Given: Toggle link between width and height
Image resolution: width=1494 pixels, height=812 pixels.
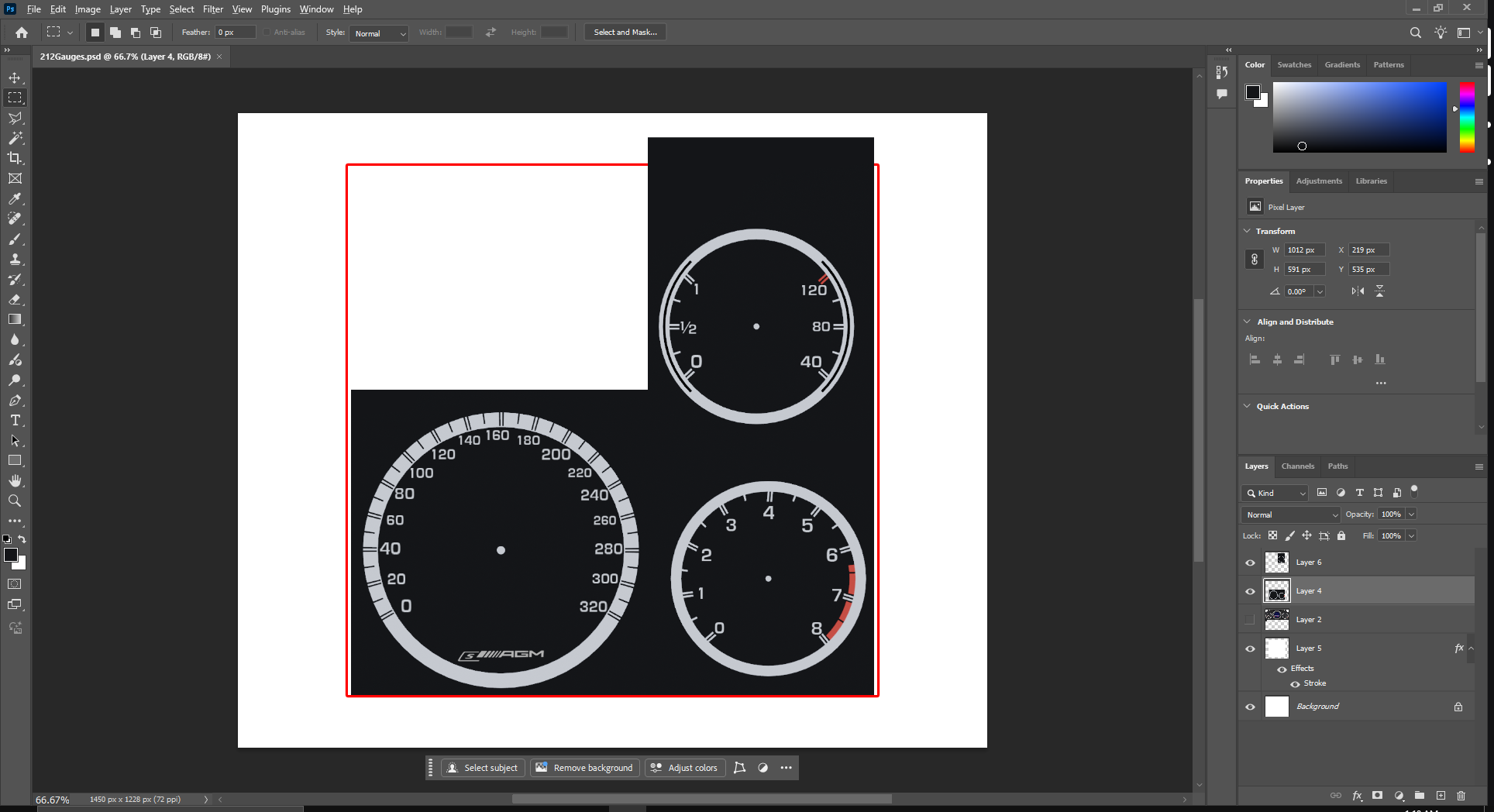Looking at the screenshot, I should (x=1255, y=260).
